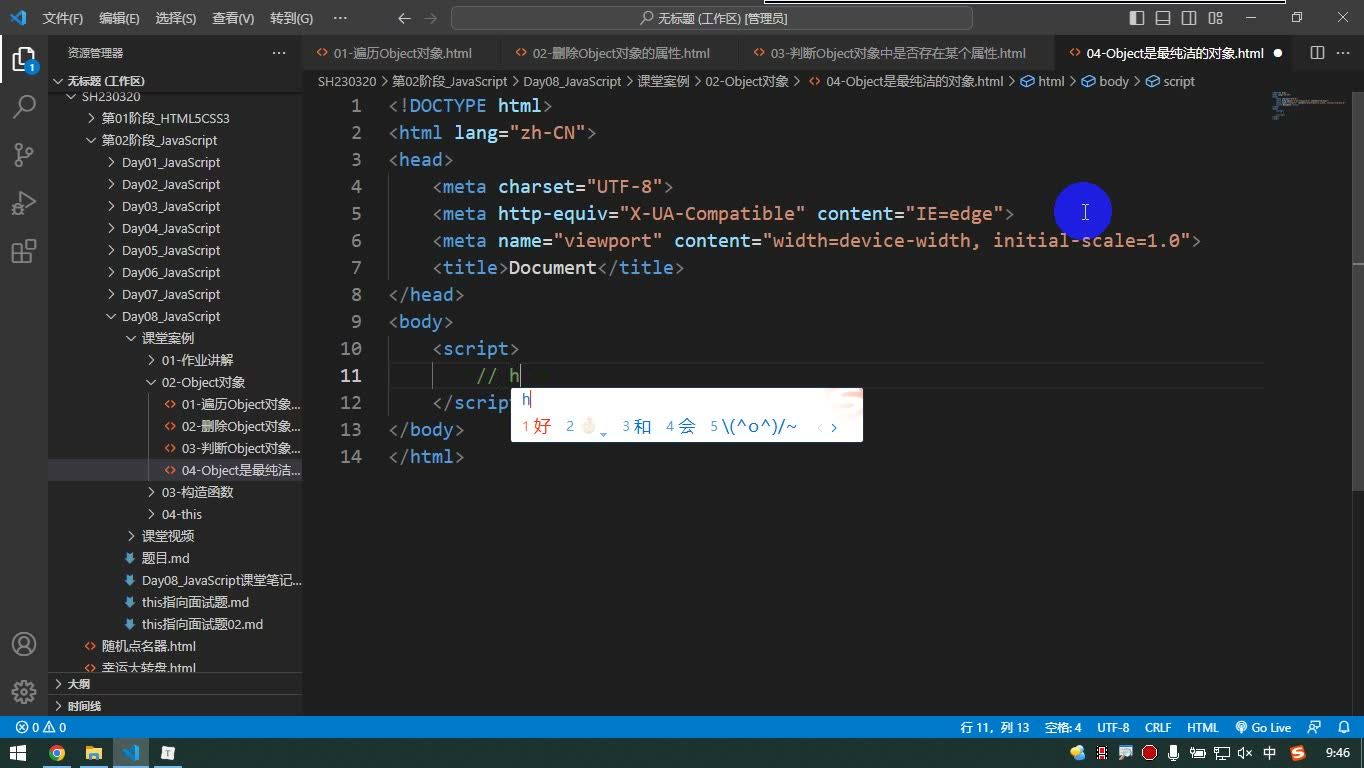Change UTF-8 encoding in status bar
The height and width of the screenshot is (768, 1364).
(x=1113, y=728)
